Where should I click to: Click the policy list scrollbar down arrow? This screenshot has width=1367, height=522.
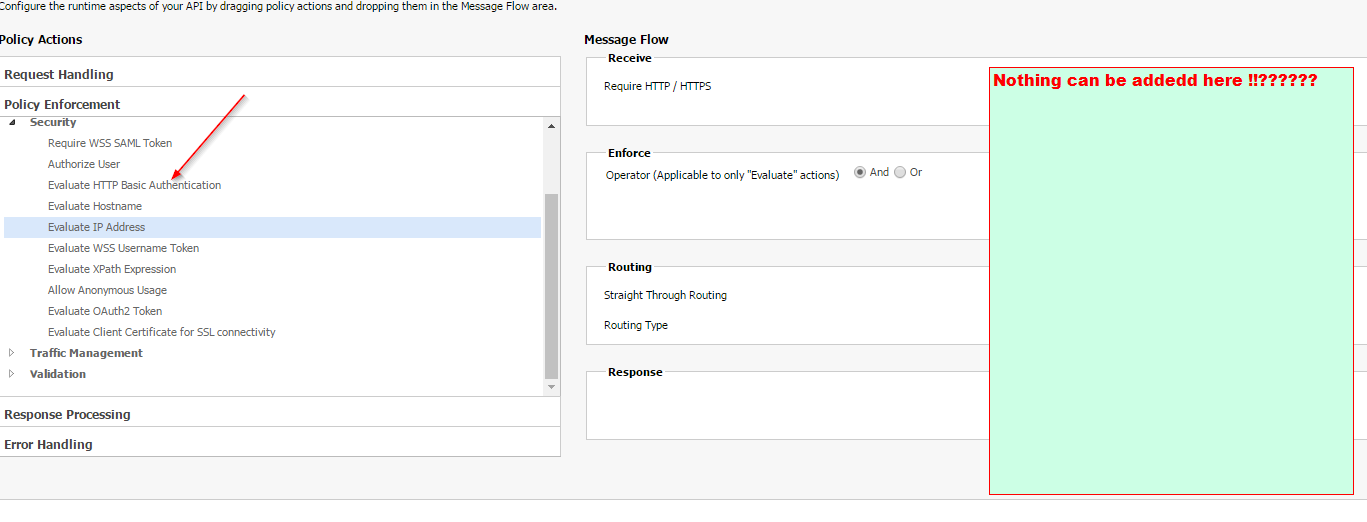[x=551, y=386]
